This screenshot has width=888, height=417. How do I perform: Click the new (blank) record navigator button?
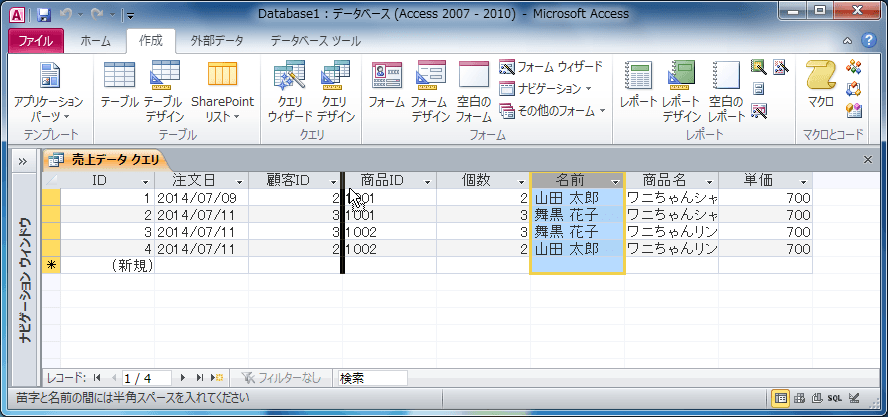point(217,378)
